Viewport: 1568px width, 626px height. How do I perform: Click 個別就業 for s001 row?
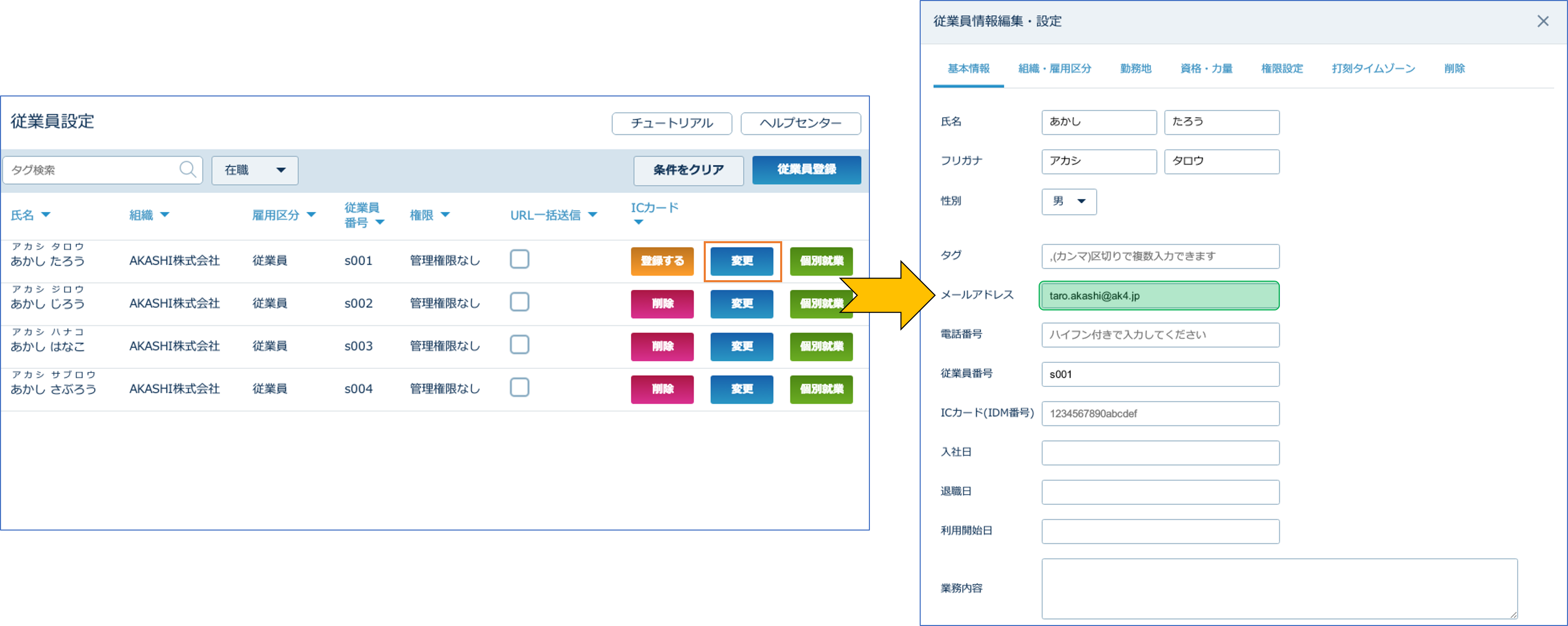[821, 261]
